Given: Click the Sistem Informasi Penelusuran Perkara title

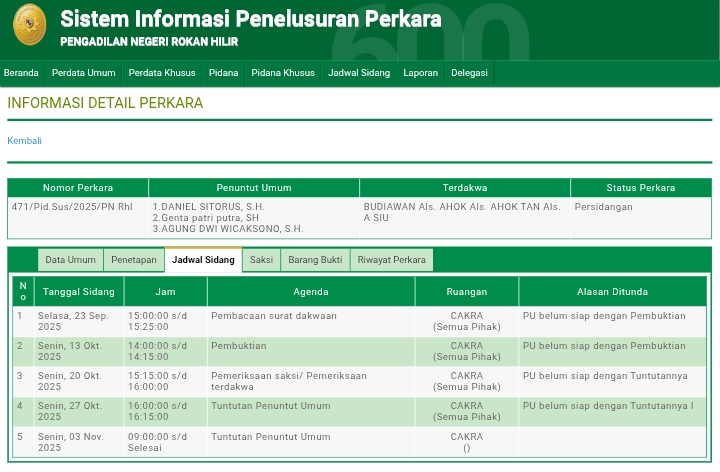Looking at the screenshot, I should coord(250,19).
